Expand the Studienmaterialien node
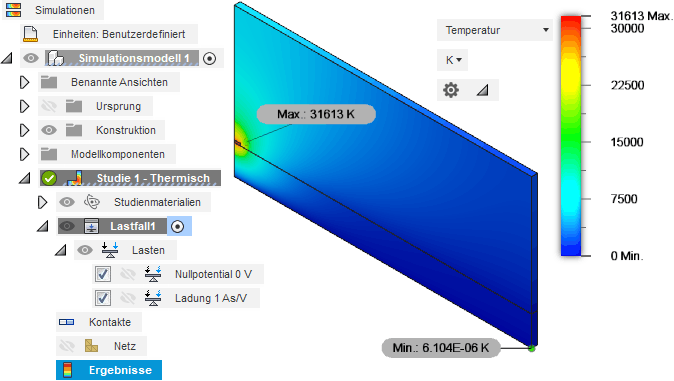The image size is (674, 381). tap(42, 202)
